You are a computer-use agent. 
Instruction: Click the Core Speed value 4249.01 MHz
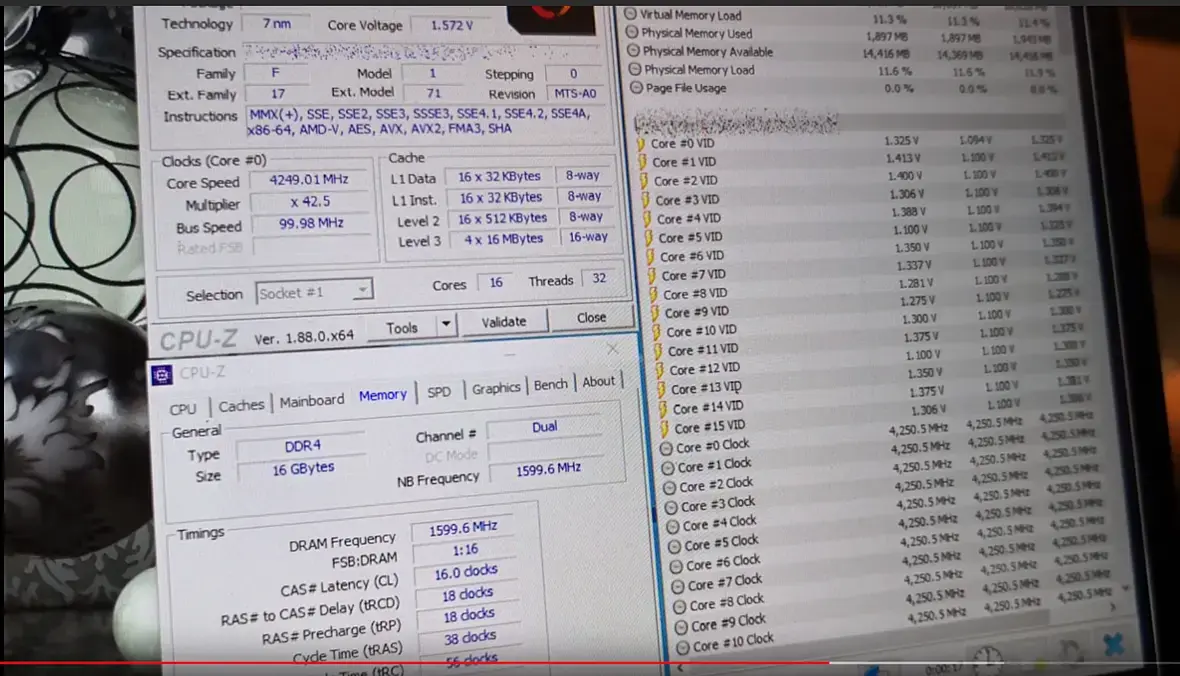pos(309,180)
